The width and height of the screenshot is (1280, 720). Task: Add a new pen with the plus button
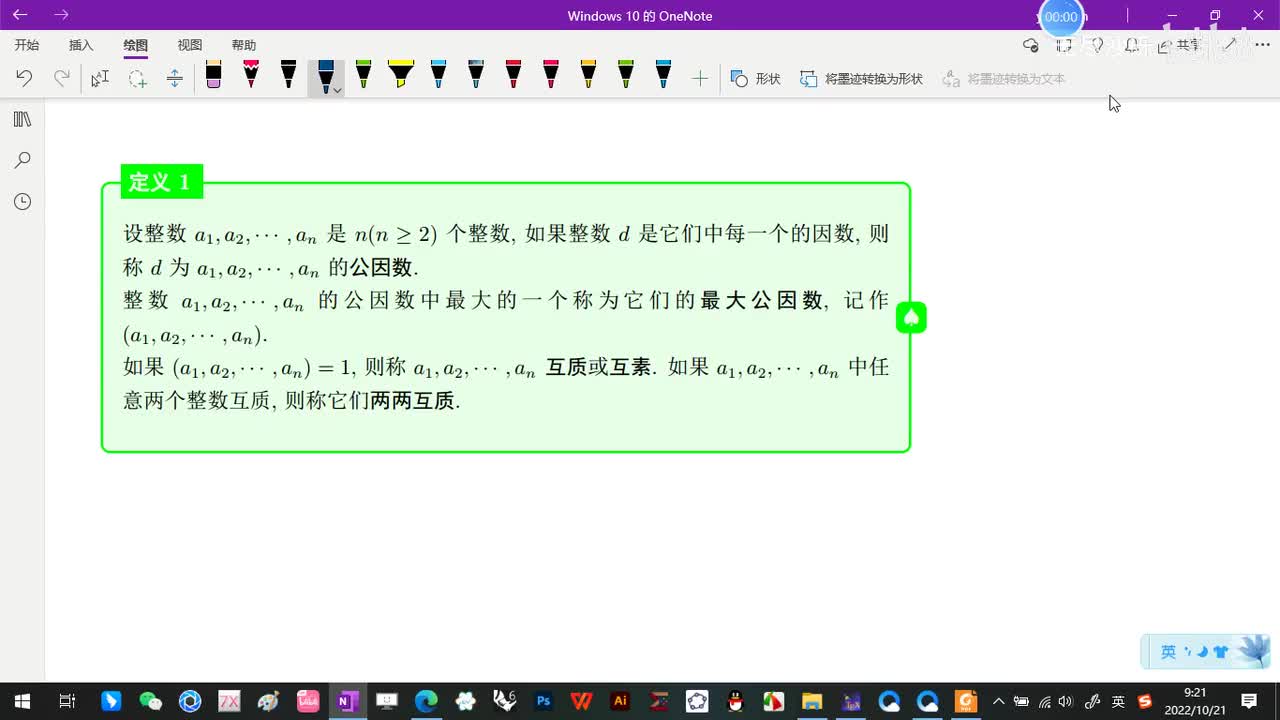click(700, 78)
